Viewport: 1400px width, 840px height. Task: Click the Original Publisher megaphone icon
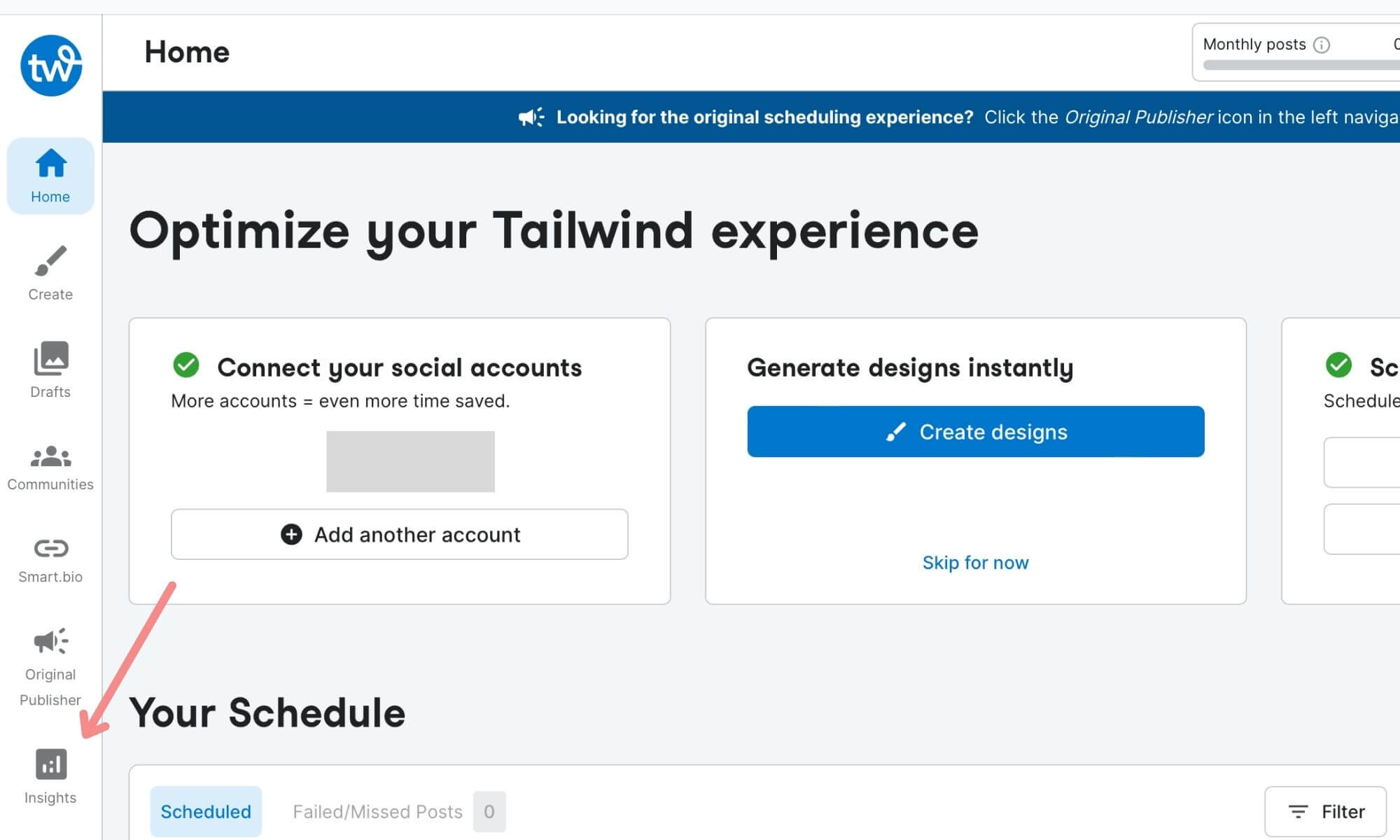coord(50,640)
